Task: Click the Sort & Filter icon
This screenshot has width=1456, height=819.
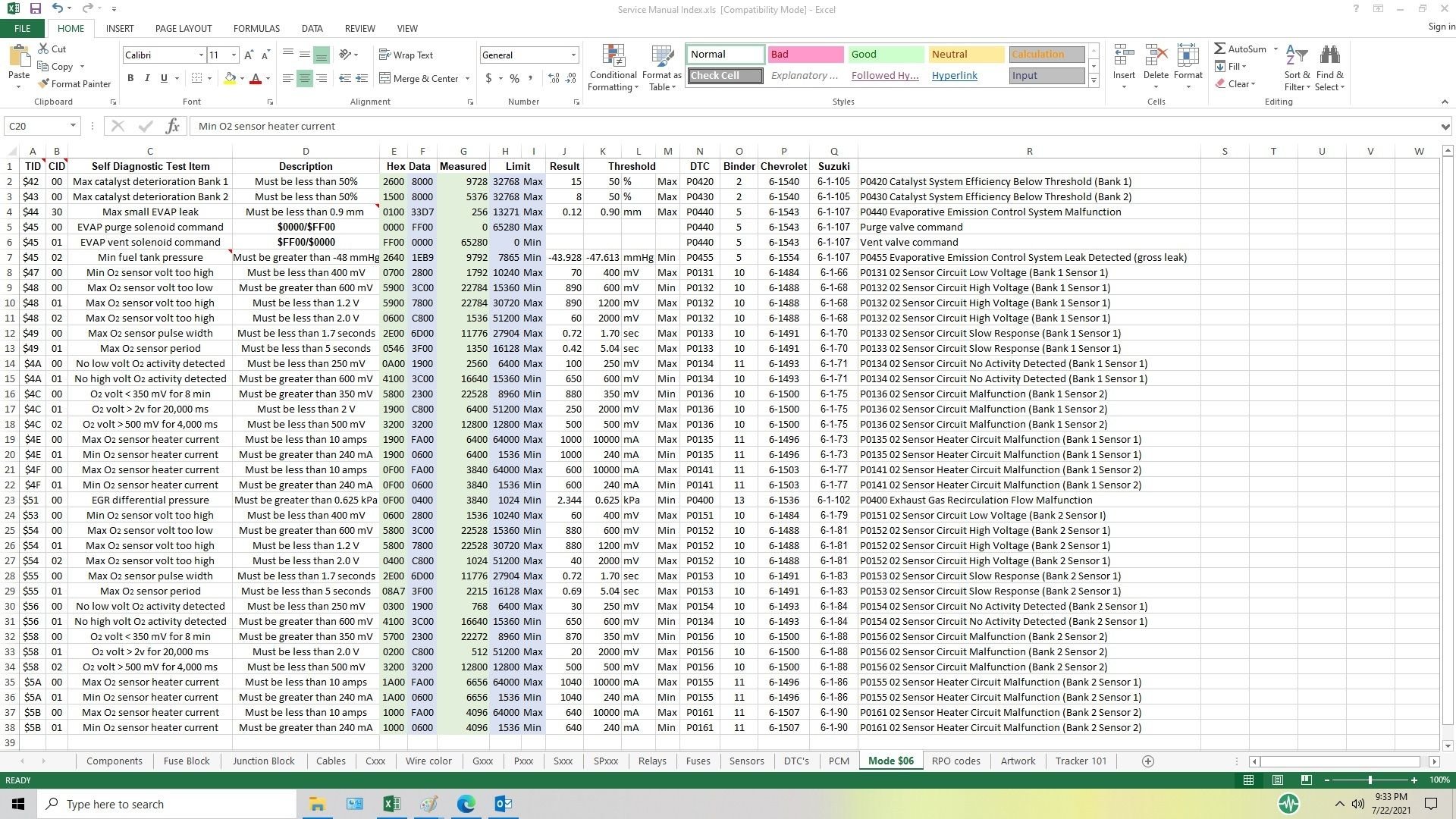Action: coord(1297,68)
